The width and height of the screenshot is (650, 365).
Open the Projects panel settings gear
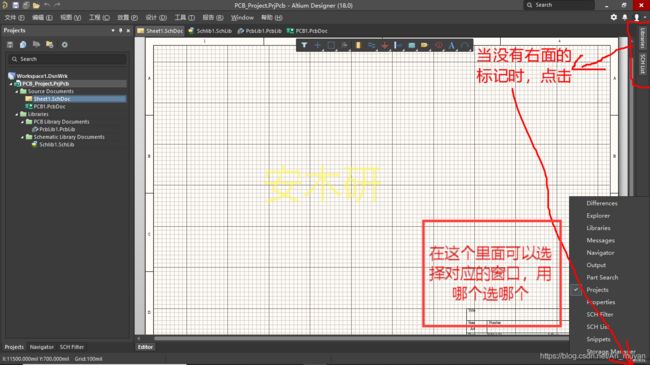(x=65, y=44)
